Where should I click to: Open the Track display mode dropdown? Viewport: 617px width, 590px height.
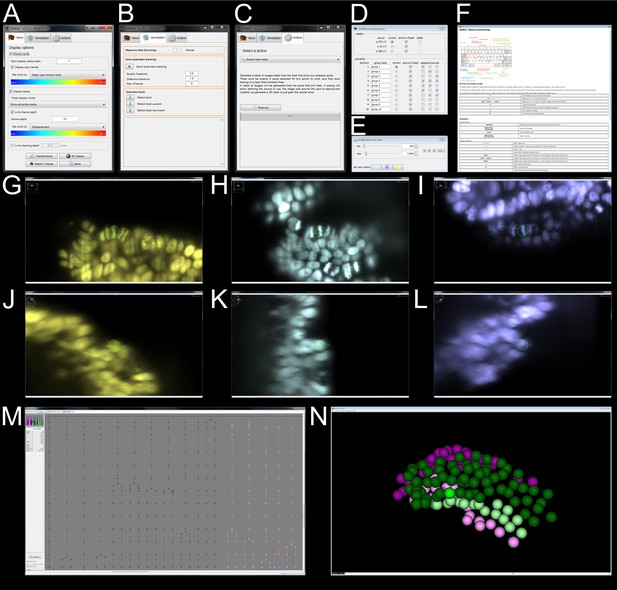[x=58, y=105]
